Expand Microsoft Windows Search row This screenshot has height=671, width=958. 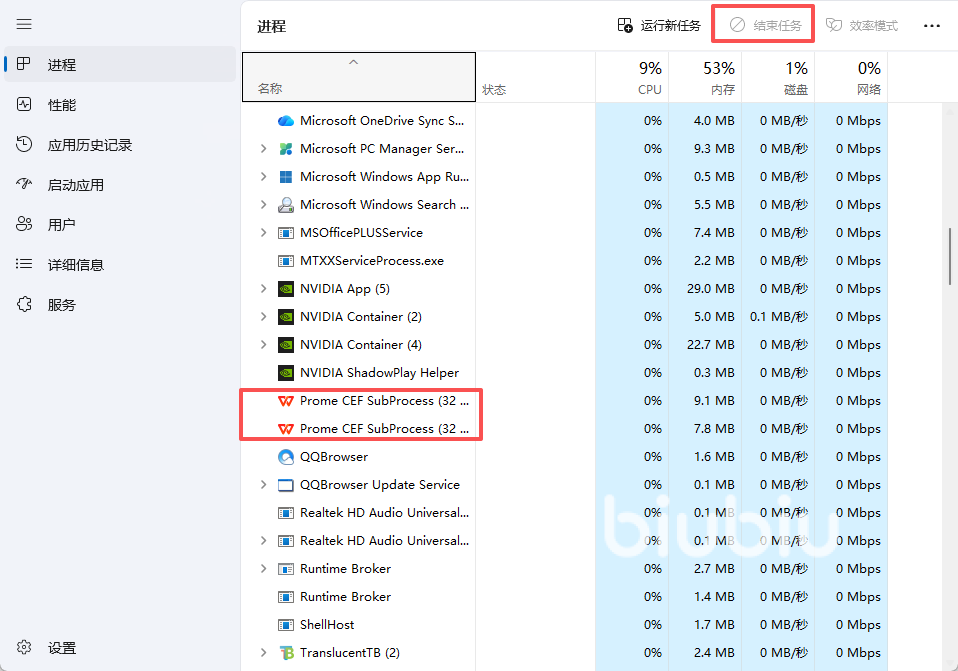coord(263,205)
